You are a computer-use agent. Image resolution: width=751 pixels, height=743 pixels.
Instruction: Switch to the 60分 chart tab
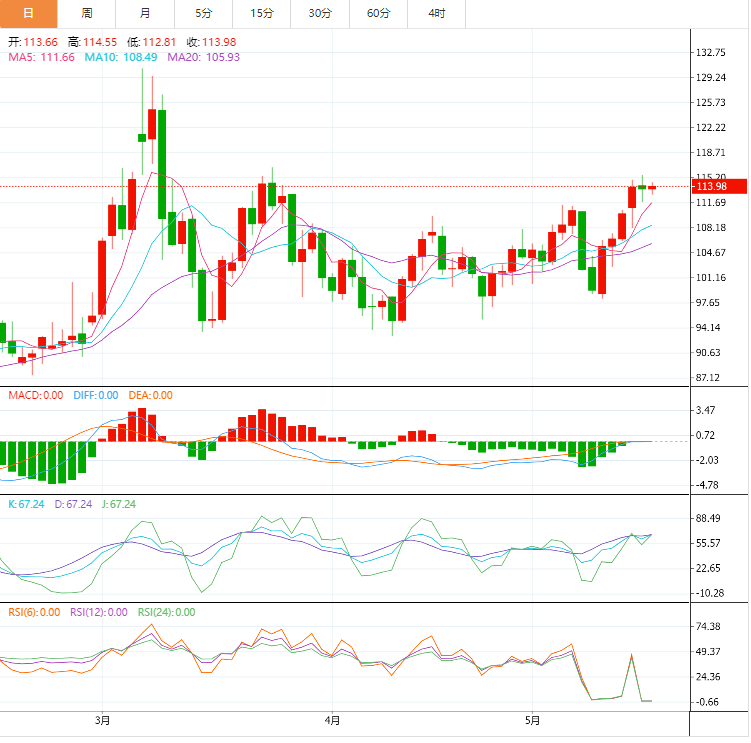coord(378,13)
